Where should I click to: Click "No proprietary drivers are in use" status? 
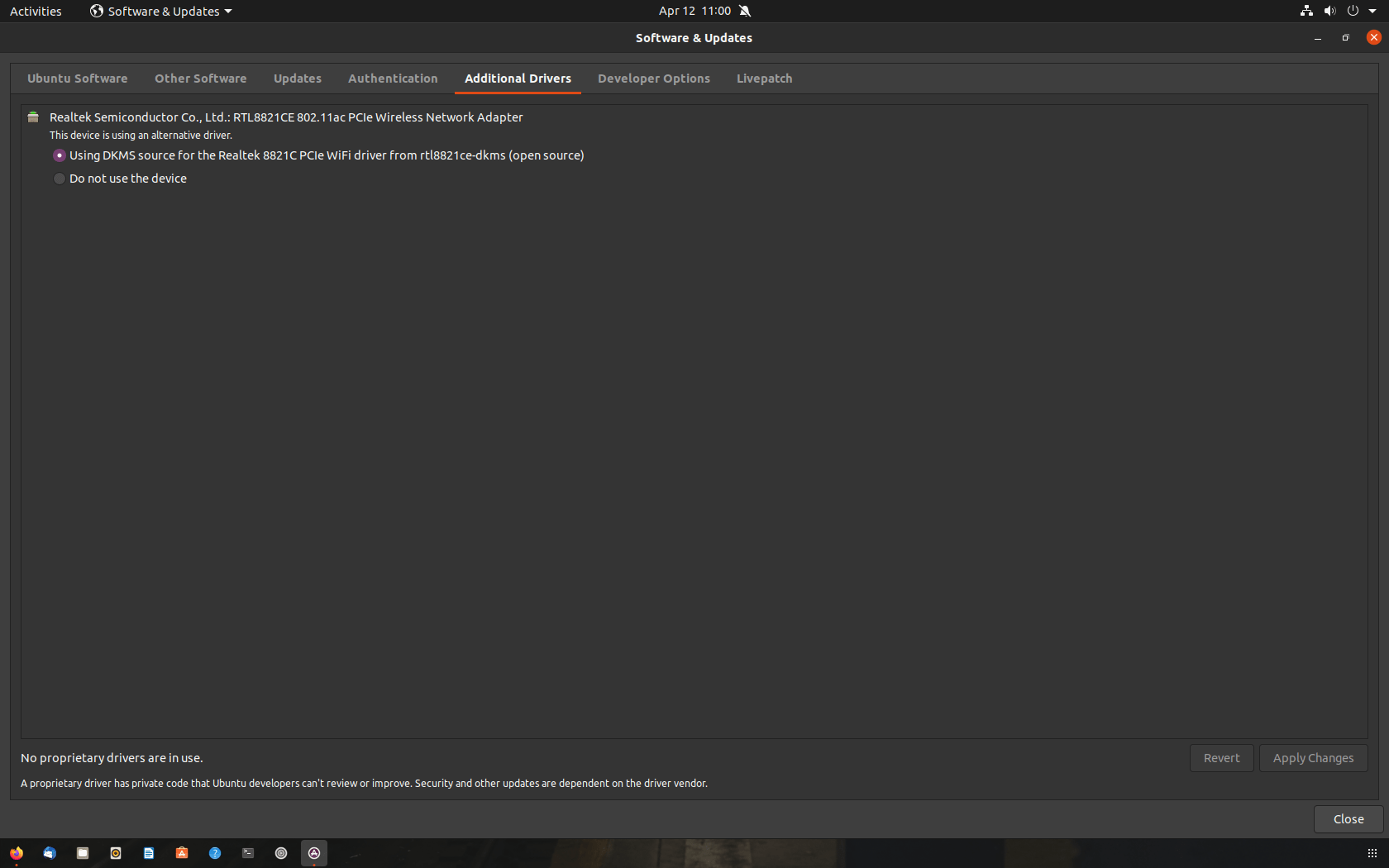pyautogui.click(x=112, y=758)
